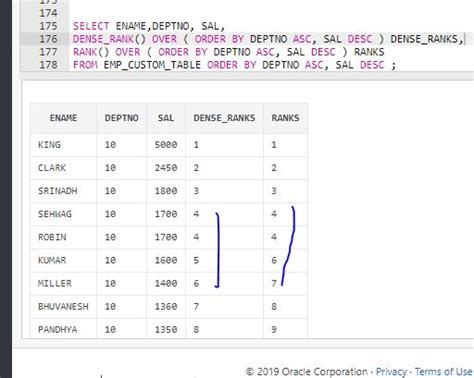The width and height of the screenshot is (474, 378).
Task: Click EMP_CUSTOM_TABLE in the query
Action: [152, 65]
